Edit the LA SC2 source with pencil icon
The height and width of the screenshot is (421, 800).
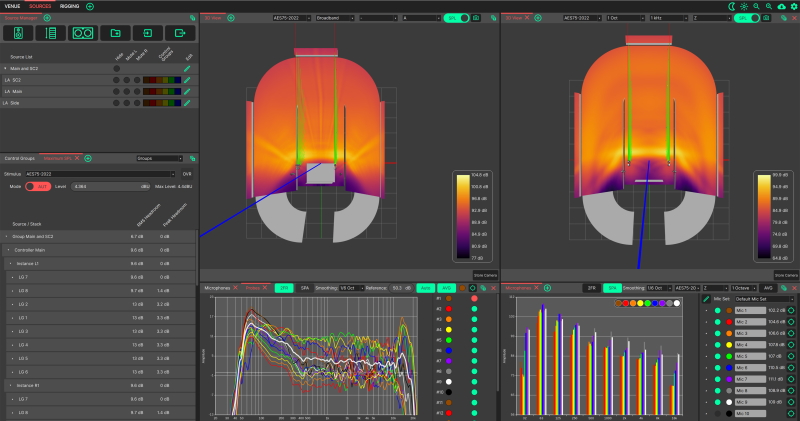(x=187, y=79)
